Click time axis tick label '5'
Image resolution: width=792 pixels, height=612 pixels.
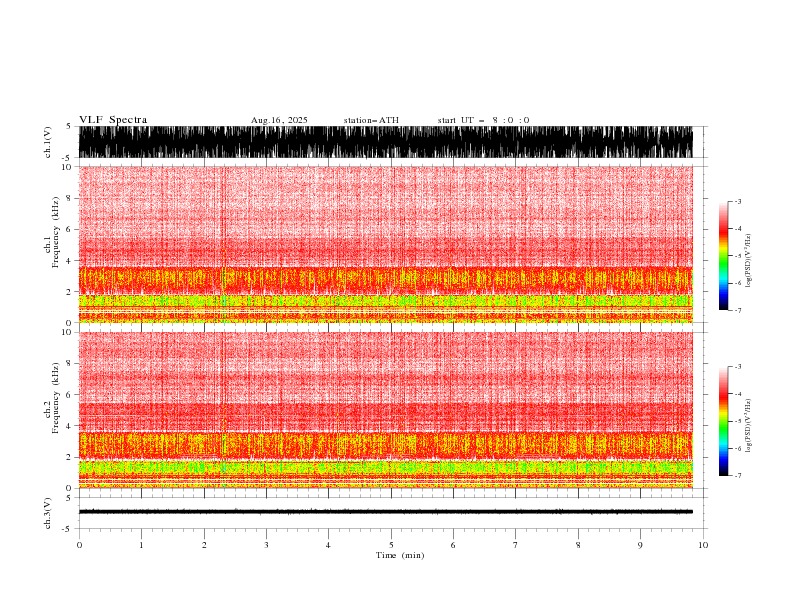pyautogui.click(x=391, y=545)
